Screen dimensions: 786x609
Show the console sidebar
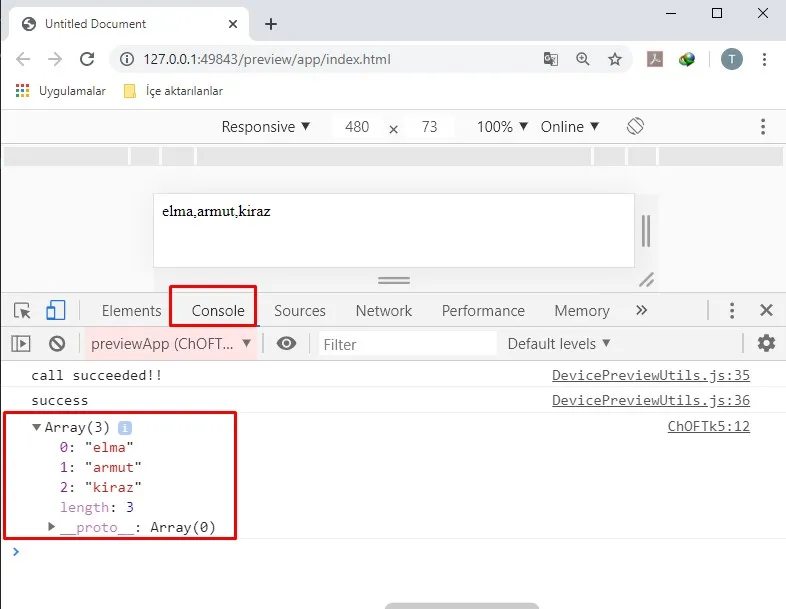(x=21, y=343)
